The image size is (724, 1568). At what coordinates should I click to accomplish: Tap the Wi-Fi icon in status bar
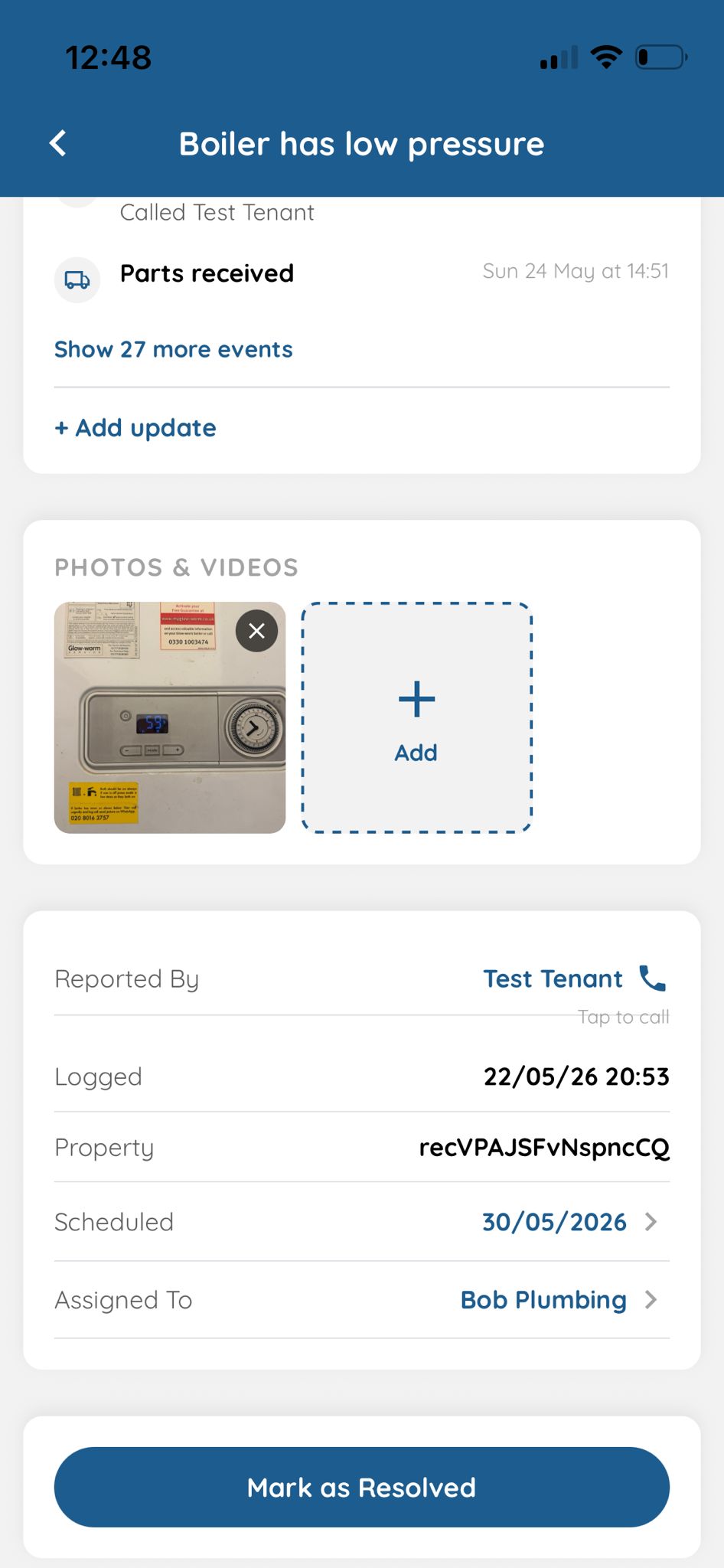[606, 57]
